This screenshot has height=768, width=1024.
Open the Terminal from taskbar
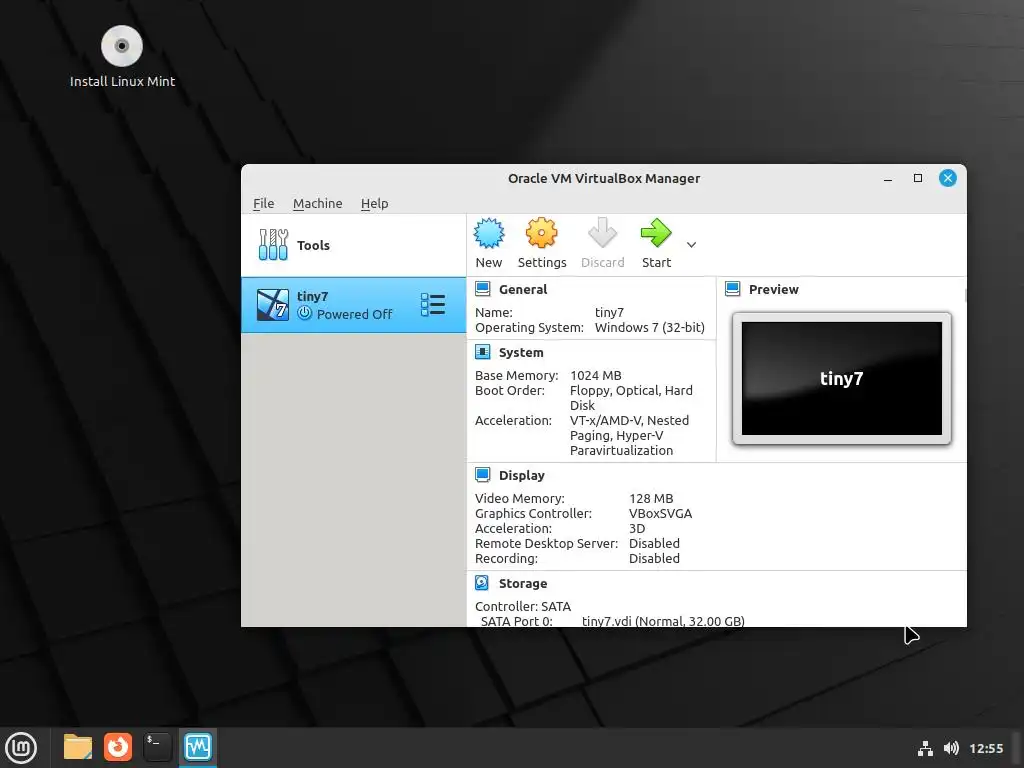157,747
